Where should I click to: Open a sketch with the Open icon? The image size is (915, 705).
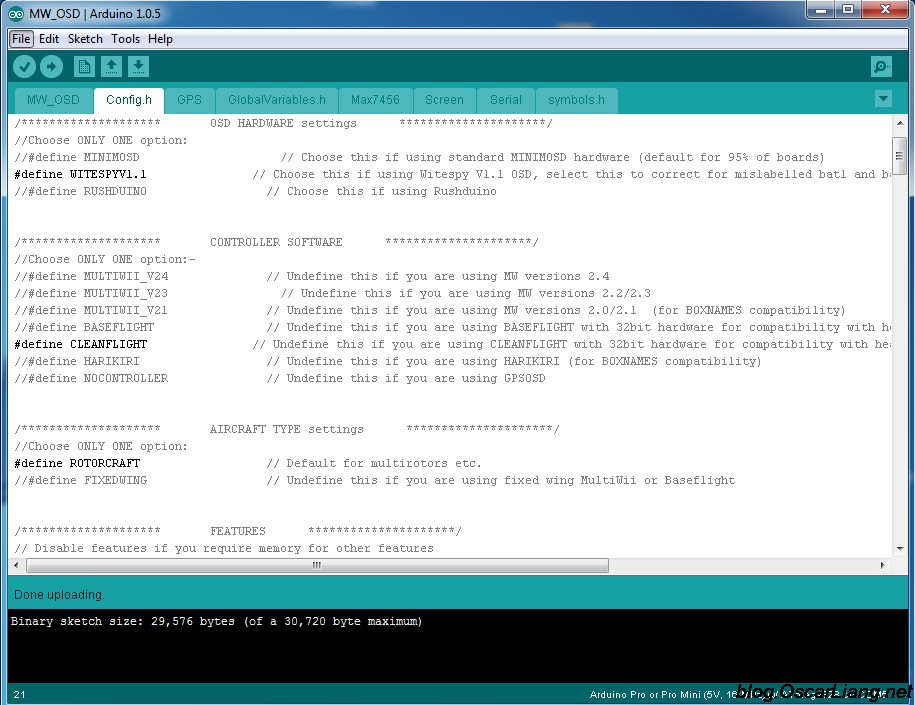pos(111,67)
